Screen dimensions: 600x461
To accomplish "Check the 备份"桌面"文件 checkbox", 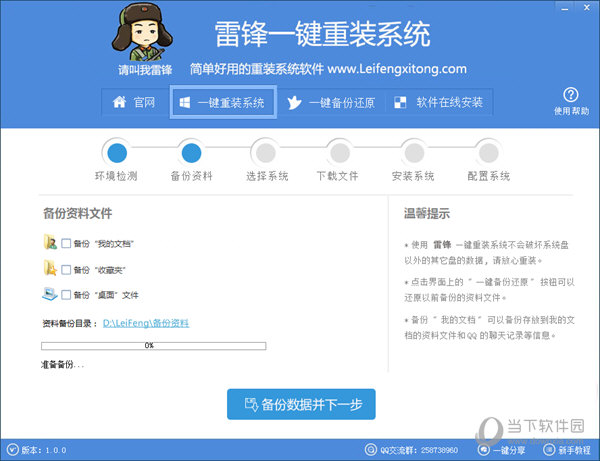I will (x=66, y=295).
